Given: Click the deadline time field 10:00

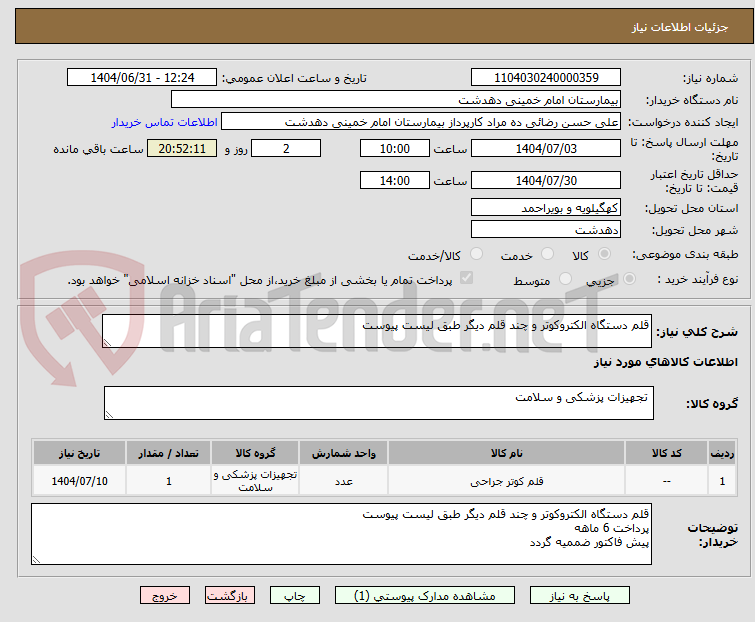Looking at the screenshot, I should click(x=395, y=148).
